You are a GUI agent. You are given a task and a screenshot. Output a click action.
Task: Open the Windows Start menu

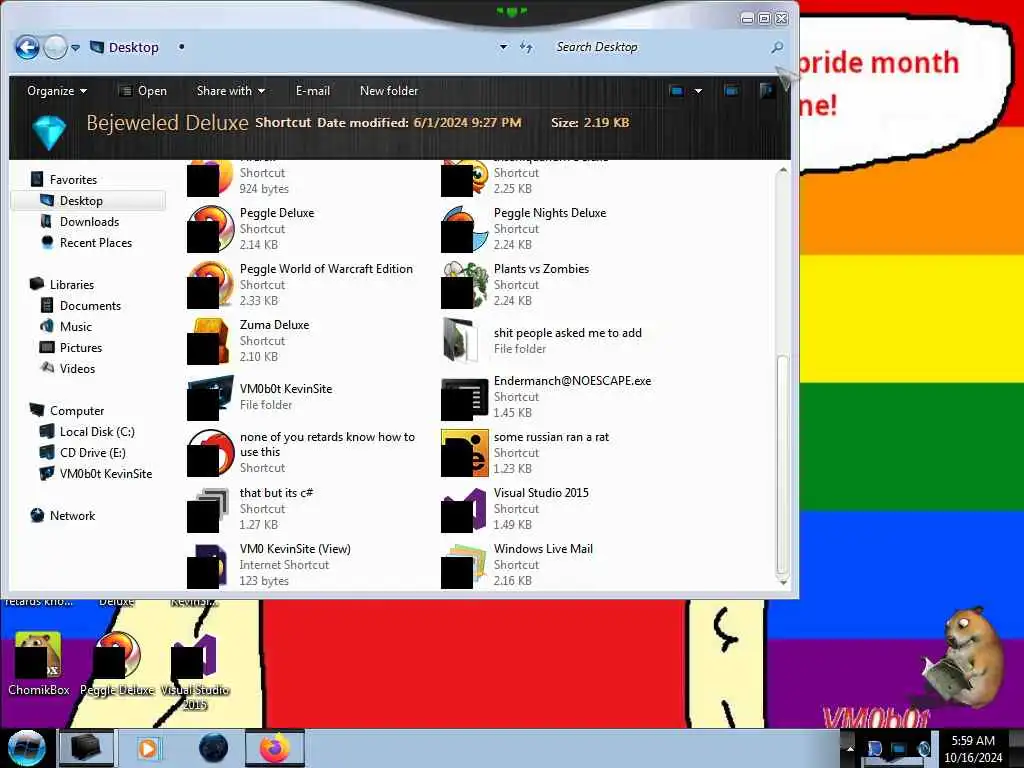coord(26,748)
